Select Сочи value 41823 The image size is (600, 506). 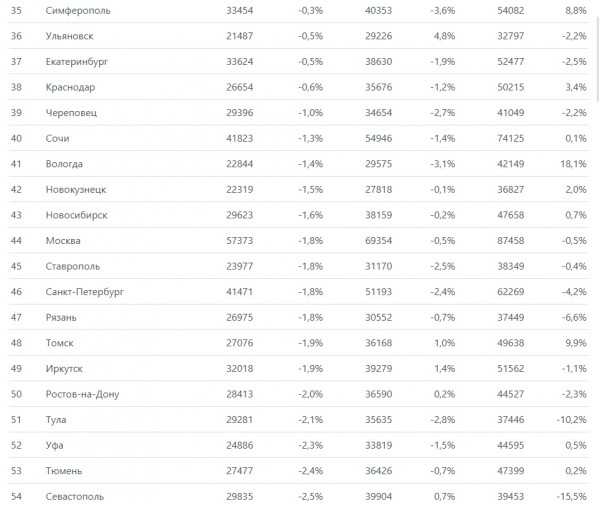coord(240,139)
